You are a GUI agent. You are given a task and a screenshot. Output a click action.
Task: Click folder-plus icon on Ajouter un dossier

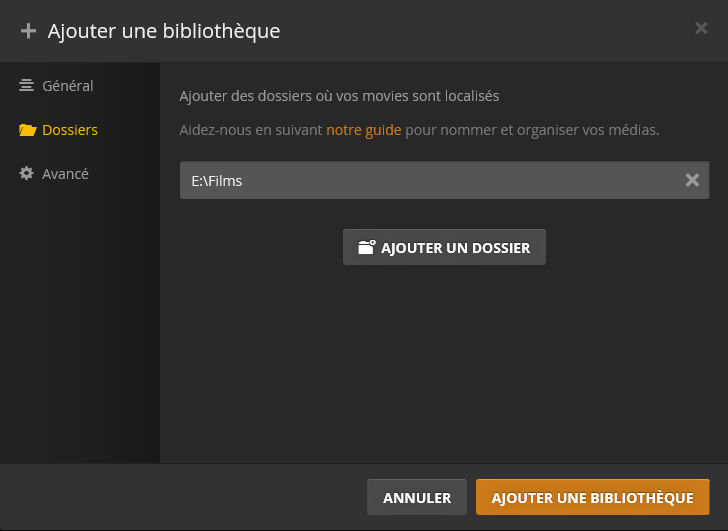point(366,247)
